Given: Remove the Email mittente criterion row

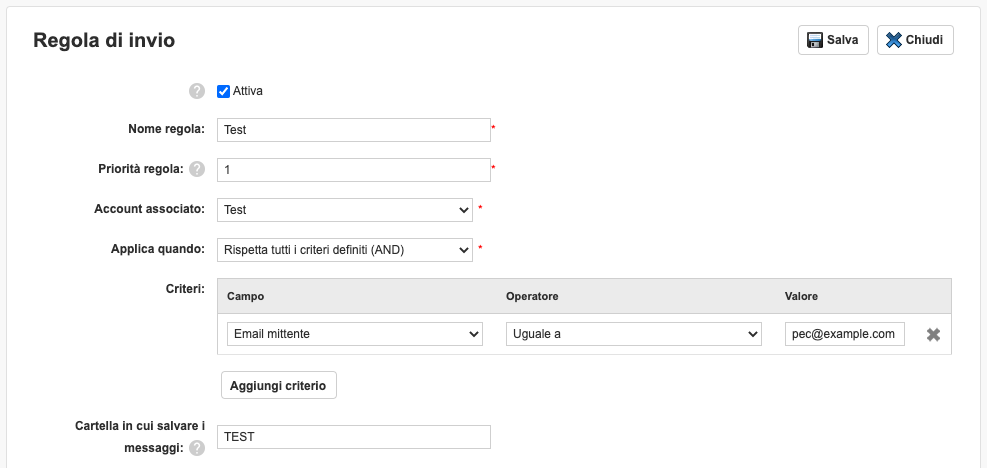Looking at the screenshot, I should click(x=932, y=335).
